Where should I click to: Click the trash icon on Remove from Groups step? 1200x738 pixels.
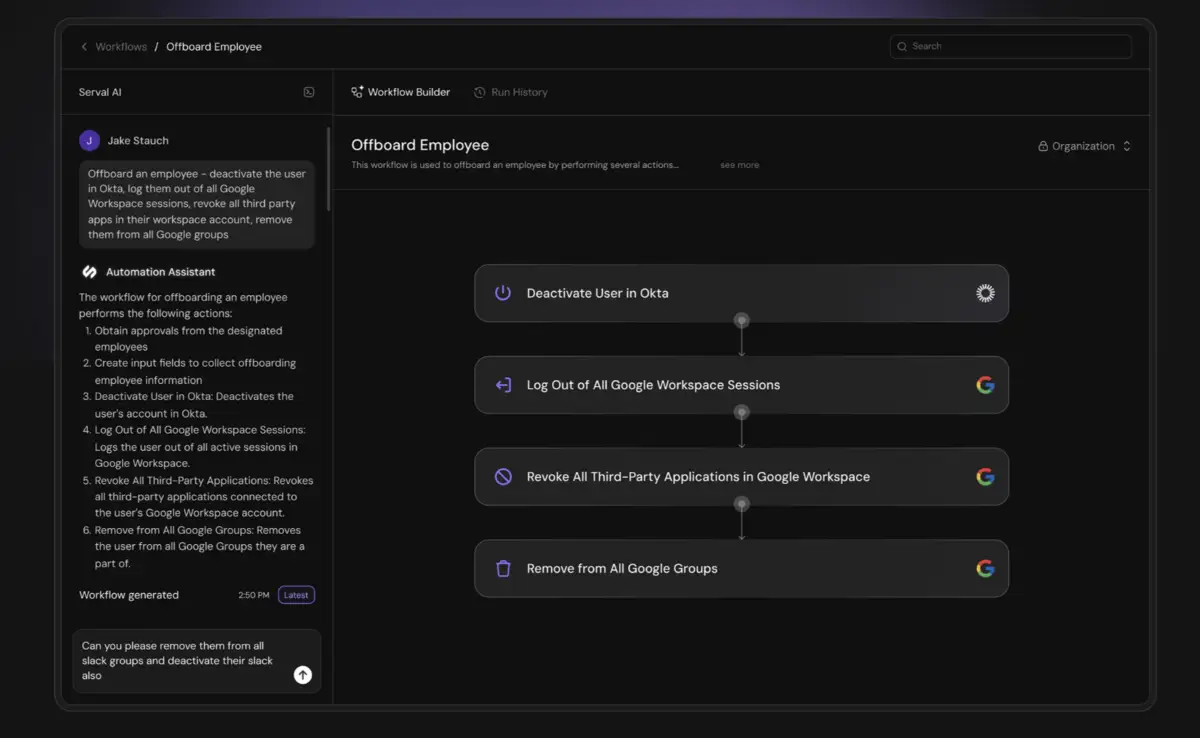[503, 568]
